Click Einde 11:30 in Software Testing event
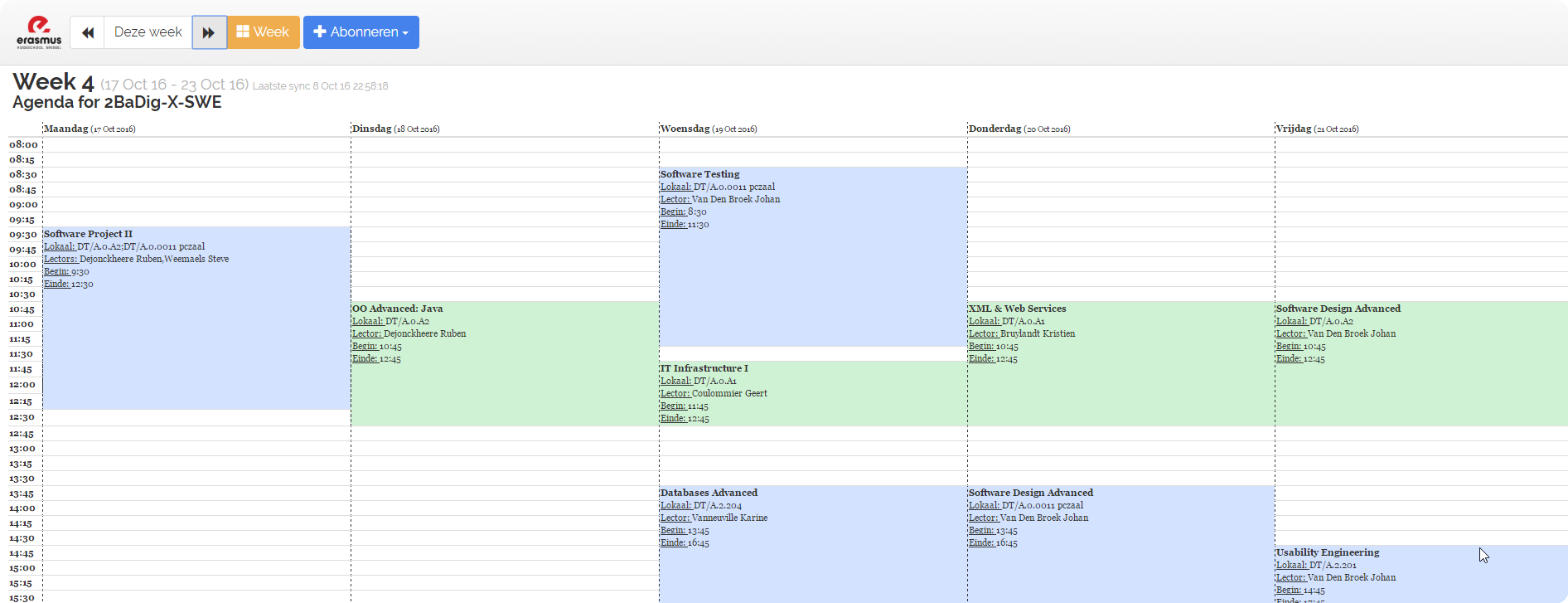 (685, 224)
